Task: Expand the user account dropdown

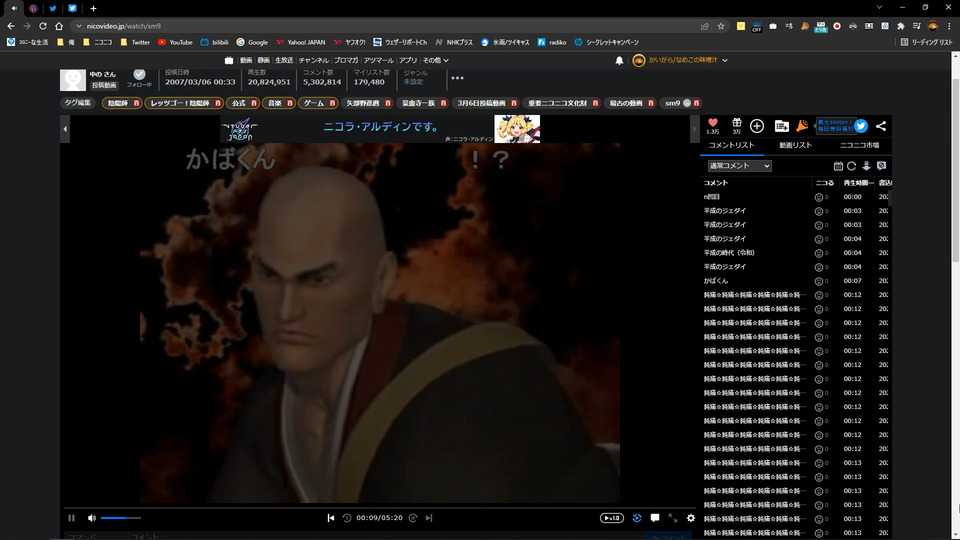Action: (x=725, y=60)
